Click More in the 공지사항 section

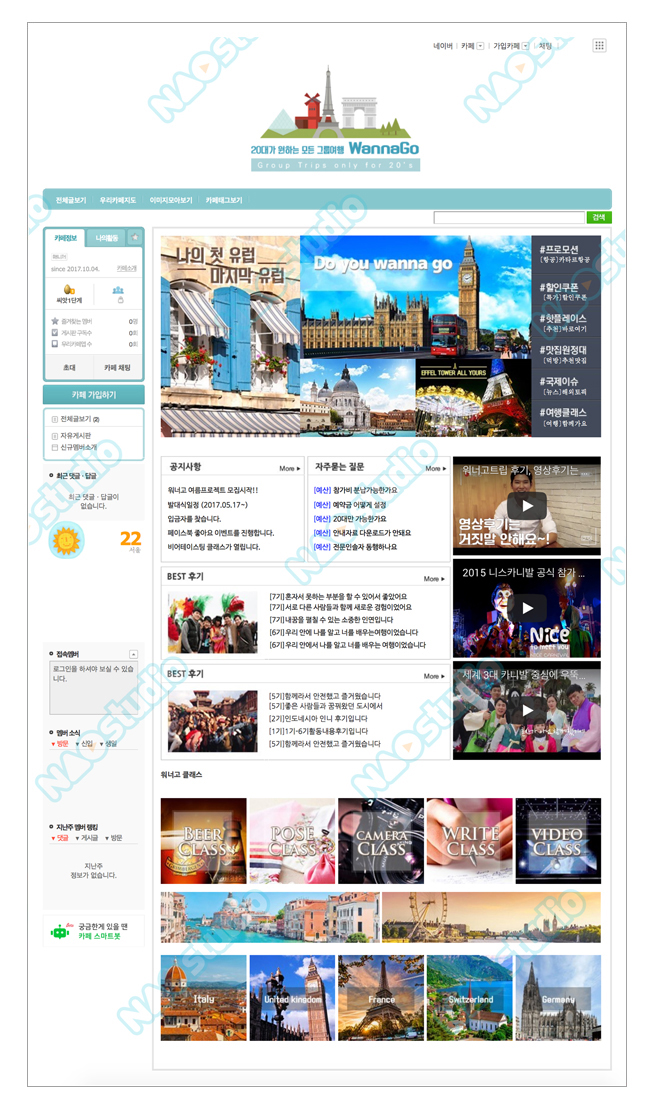(290, 469)
